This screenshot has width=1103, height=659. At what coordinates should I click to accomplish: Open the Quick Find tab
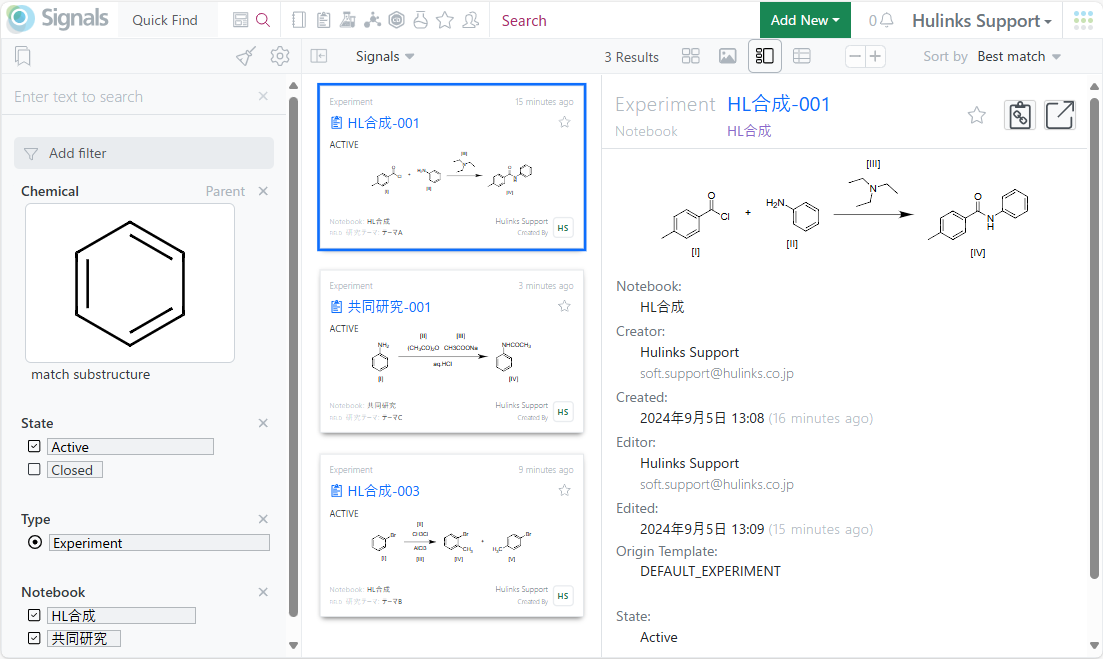(165, 20)
